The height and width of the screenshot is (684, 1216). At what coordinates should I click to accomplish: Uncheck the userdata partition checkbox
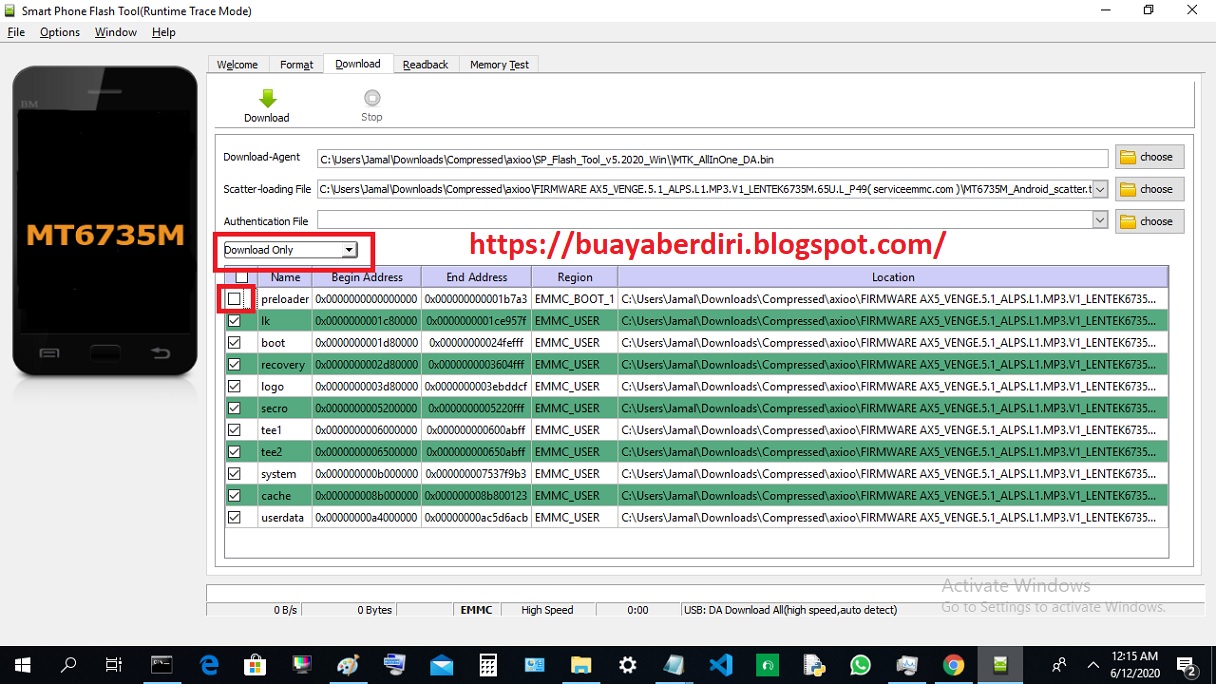pyautogui.click(x=234, y=517)
